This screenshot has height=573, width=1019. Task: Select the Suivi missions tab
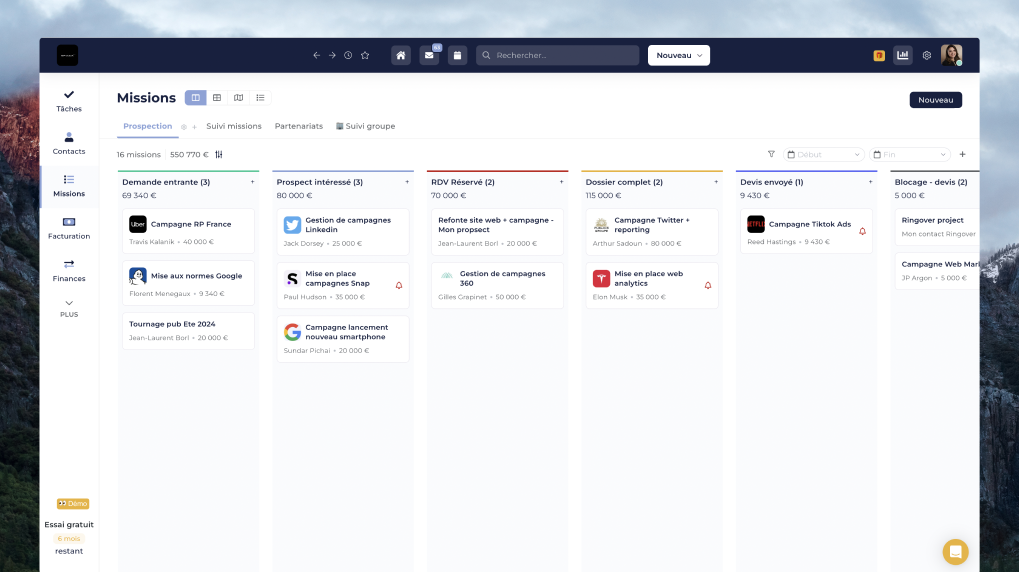point(234,126)
